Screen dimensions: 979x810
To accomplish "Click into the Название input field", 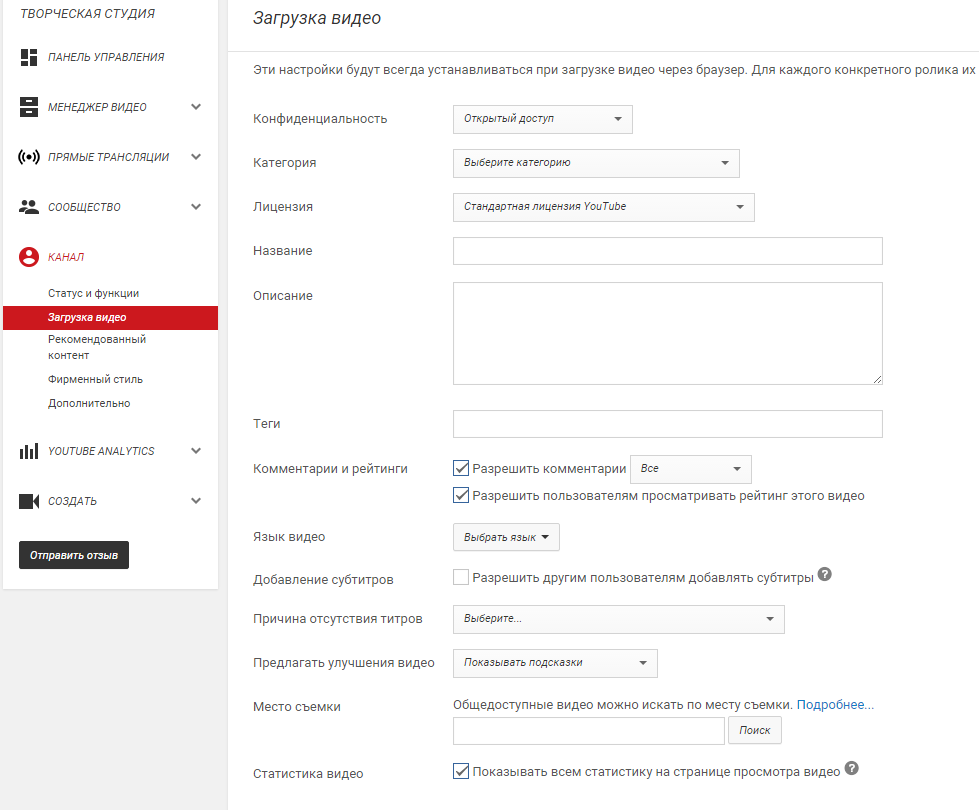I will pos(667,250).
